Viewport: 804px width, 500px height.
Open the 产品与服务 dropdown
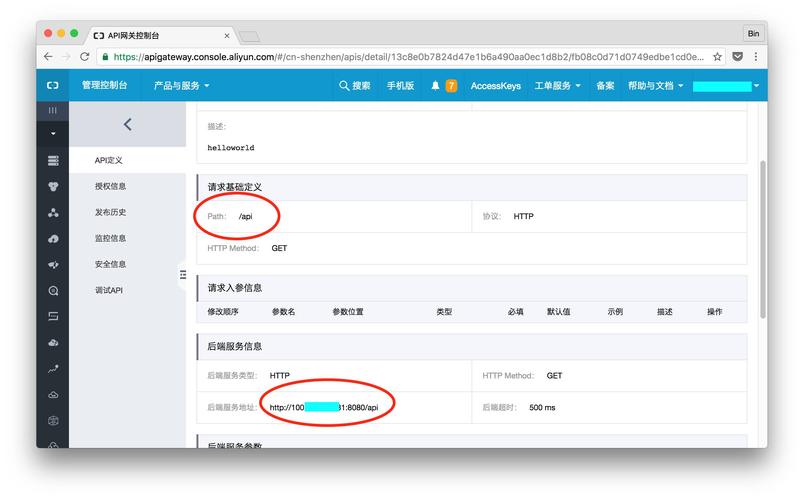tap(182, 86)
